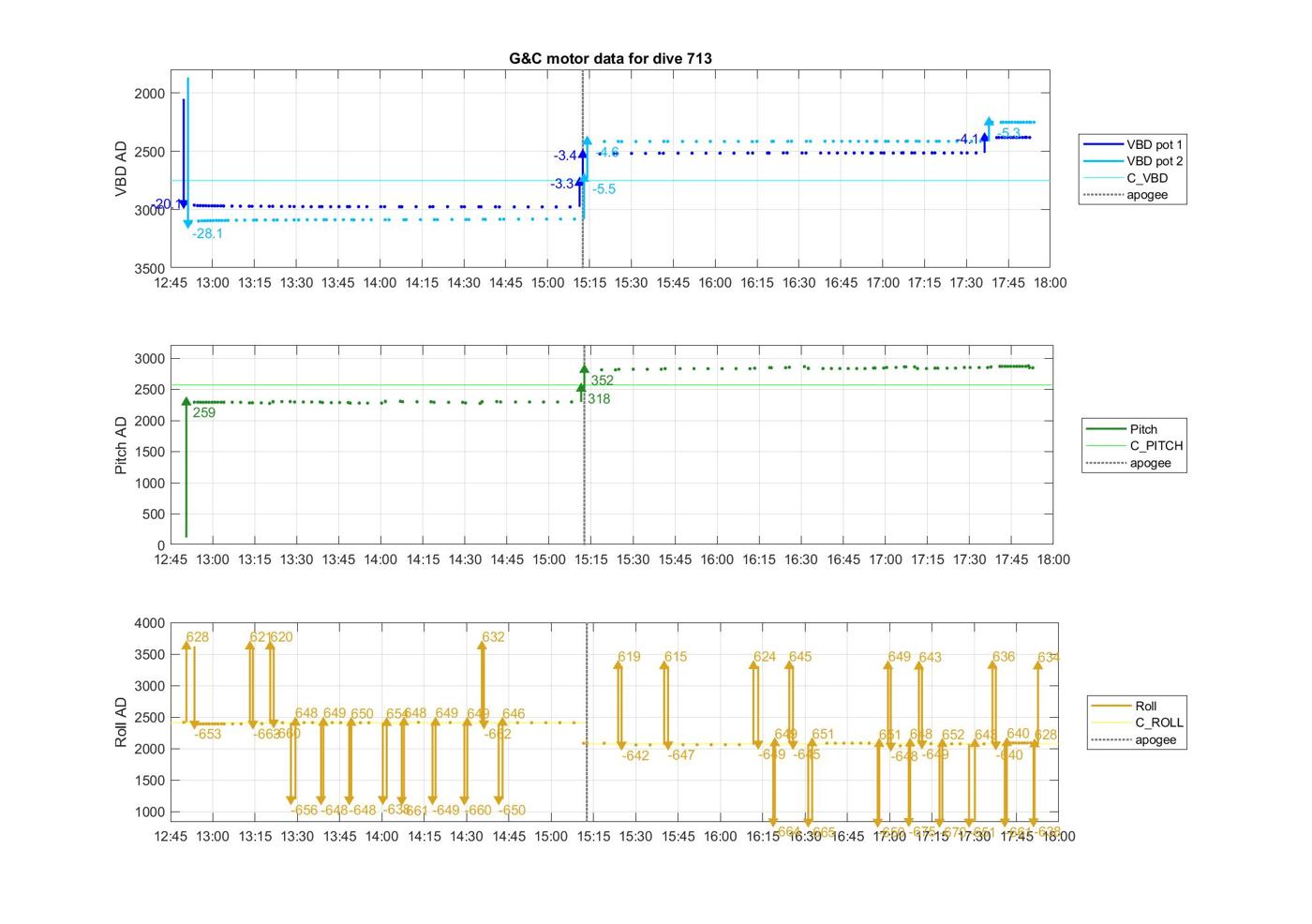Click the '-642' data label in Roll plot

[635, 755]
